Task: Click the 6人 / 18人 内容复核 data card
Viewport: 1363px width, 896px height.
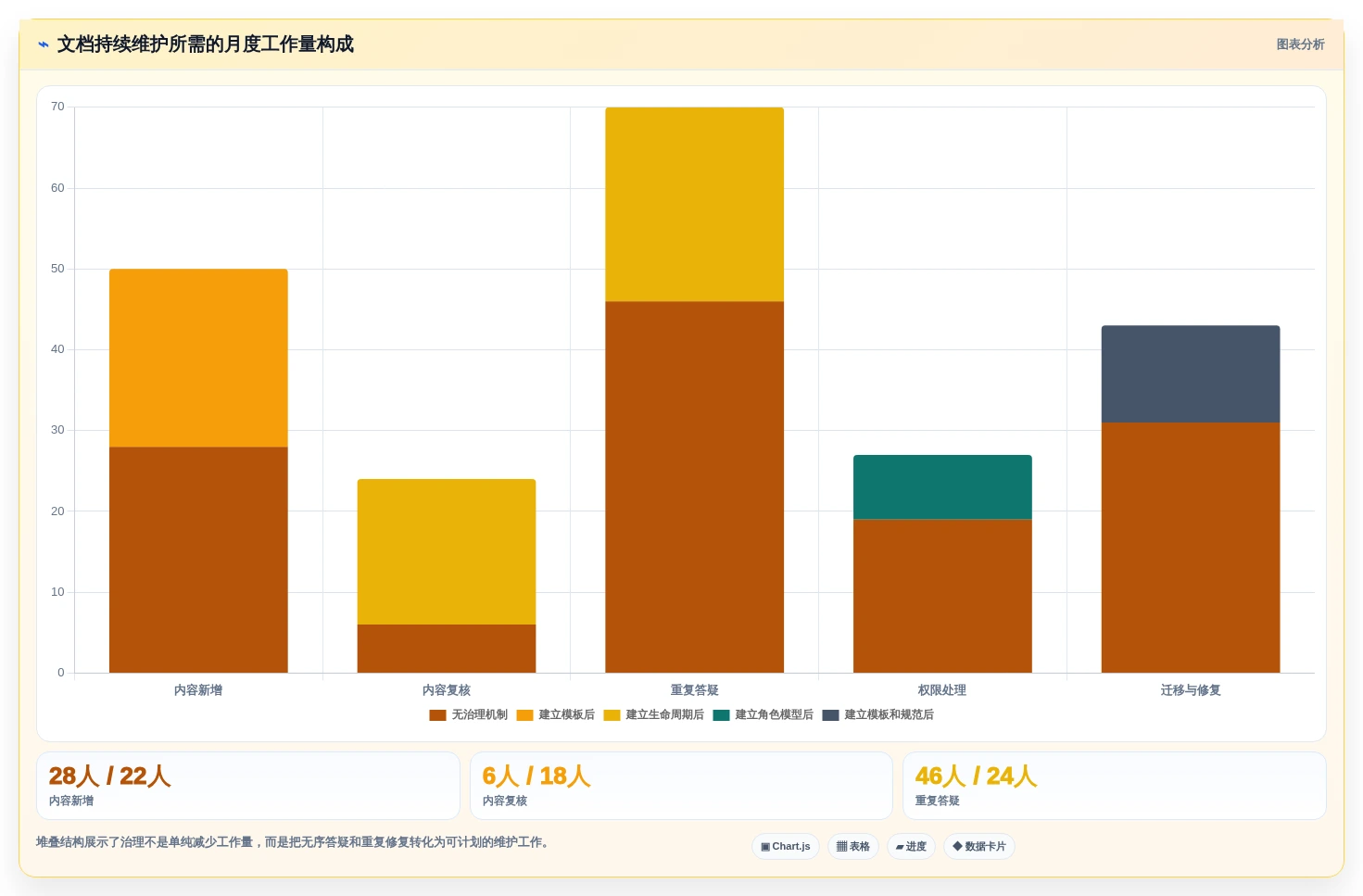Action: [681, 786]
